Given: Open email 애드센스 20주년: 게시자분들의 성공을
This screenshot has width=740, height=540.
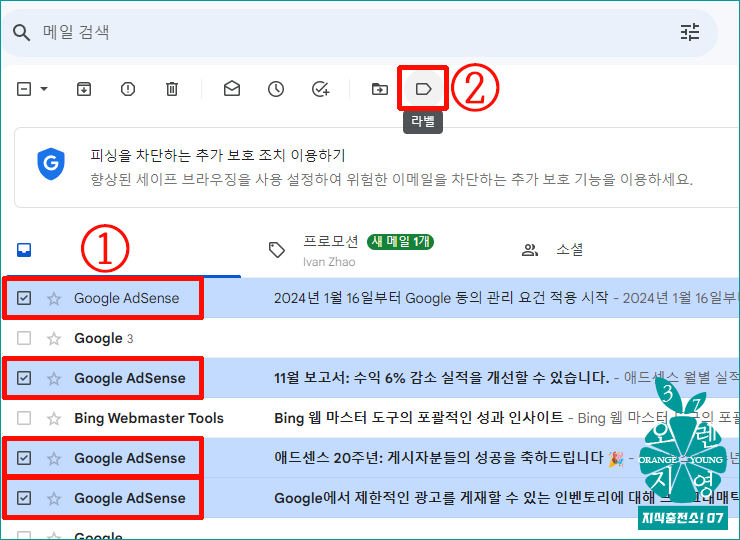Looking at the screenshot, I should tap(439, 457).
